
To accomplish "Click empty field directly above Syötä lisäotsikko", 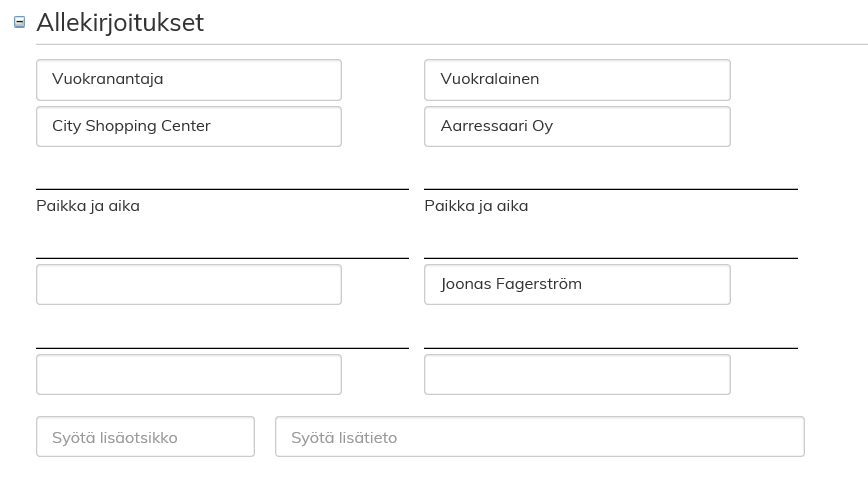I will 188,374.
